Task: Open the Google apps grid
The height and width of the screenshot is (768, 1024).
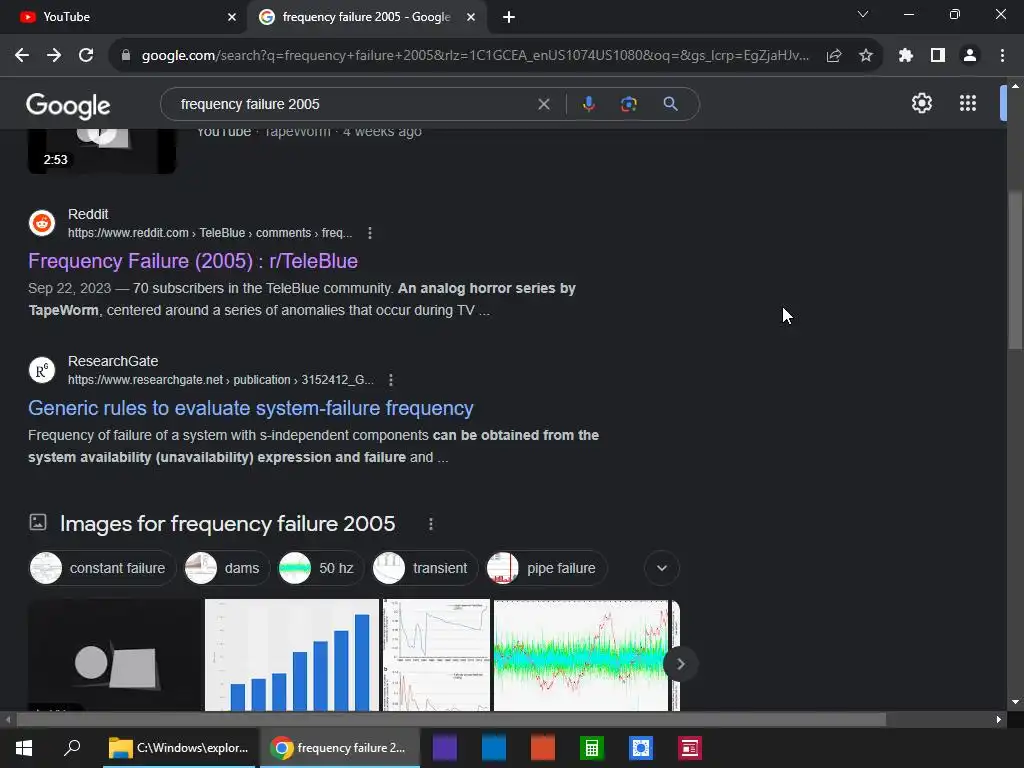Action: 968,103
